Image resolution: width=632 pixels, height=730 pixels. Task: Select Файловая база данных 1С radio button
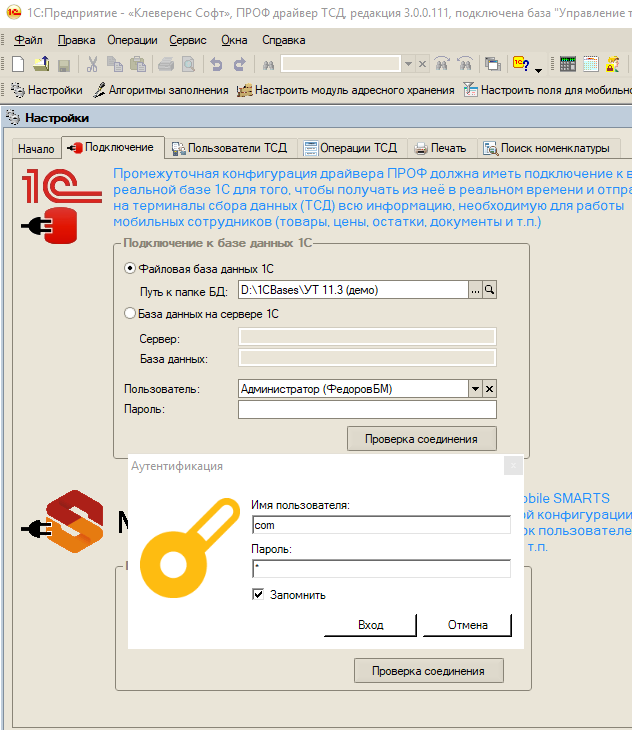[130, 268]
